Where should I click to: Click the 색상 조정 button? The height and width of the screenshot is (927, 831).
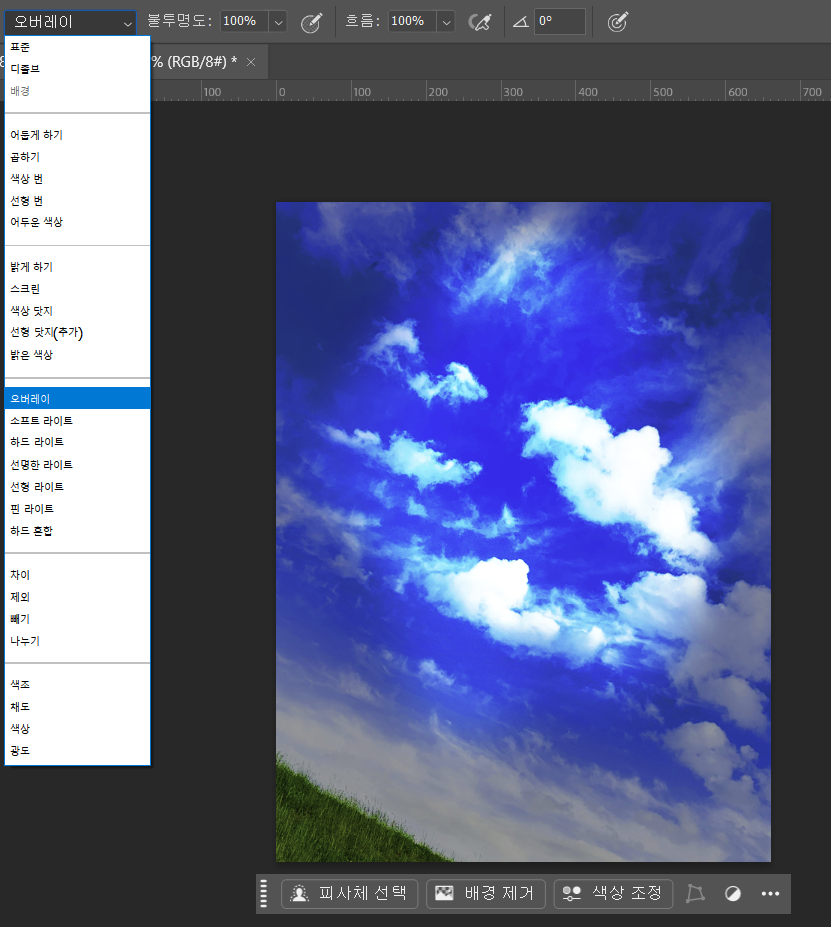click(613, 894)
